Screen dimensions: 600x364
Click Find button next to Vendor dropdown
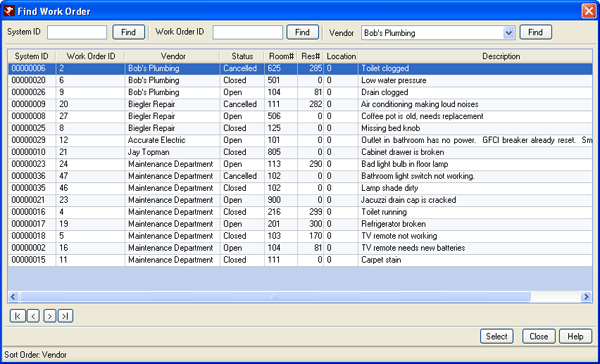(x=535, y=33)
